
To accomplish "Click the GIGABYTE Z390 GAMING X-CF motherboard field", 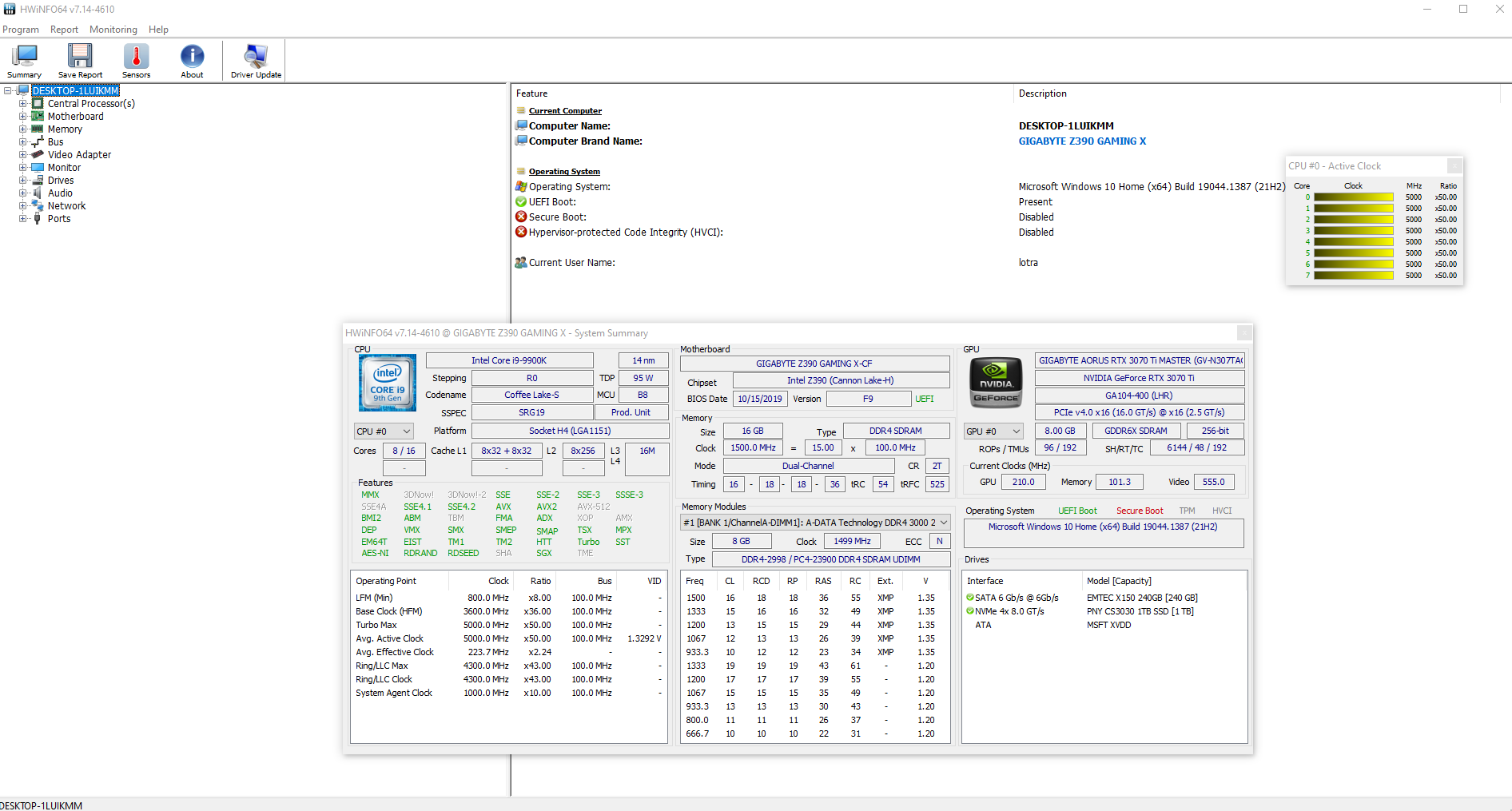I will click(x=814, y=364).
